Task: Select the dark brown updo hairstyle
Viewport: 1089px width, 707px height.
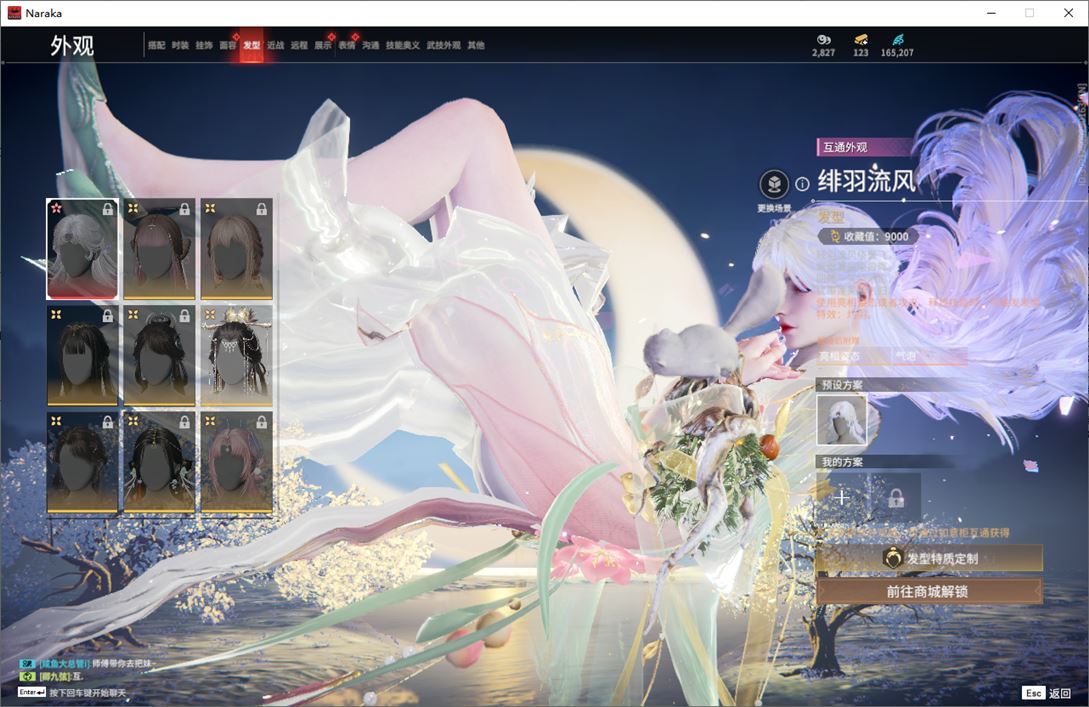Action: (x=83, y=462)
